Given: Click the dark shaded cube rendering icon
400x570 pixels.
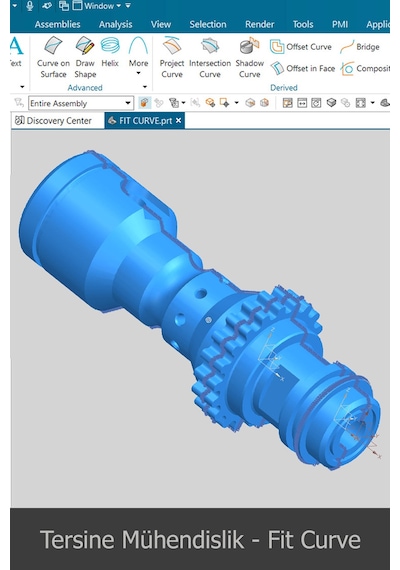Looking at the screenshot, I should point(331,103).
